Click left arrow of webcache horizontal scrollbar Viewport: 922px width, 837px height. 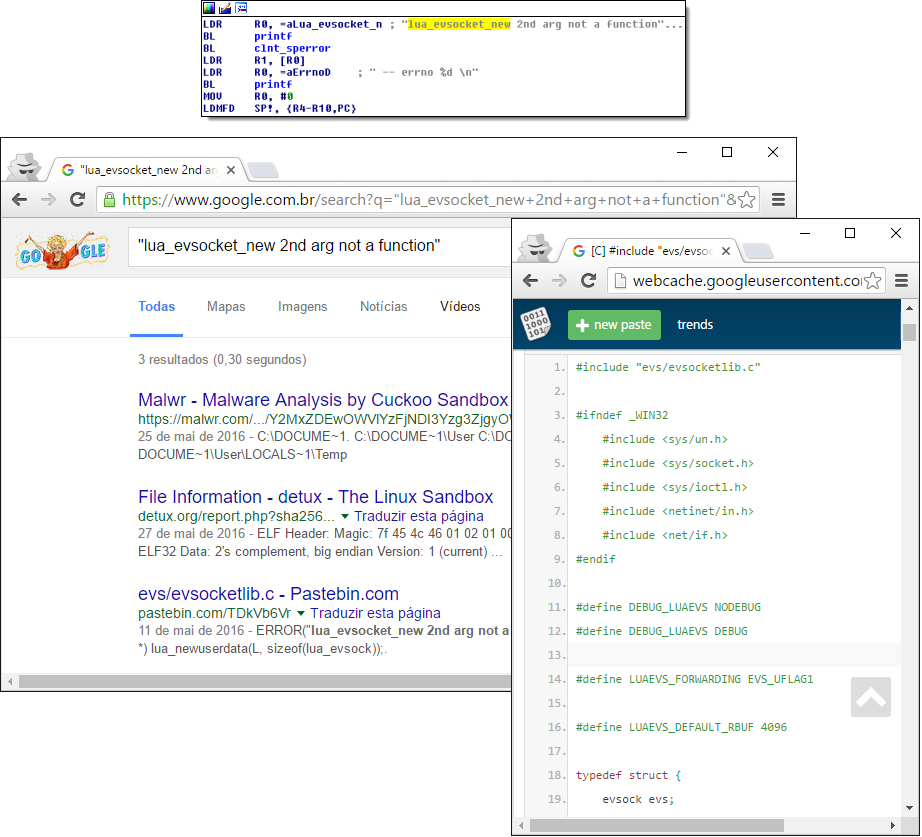(522, 825)
